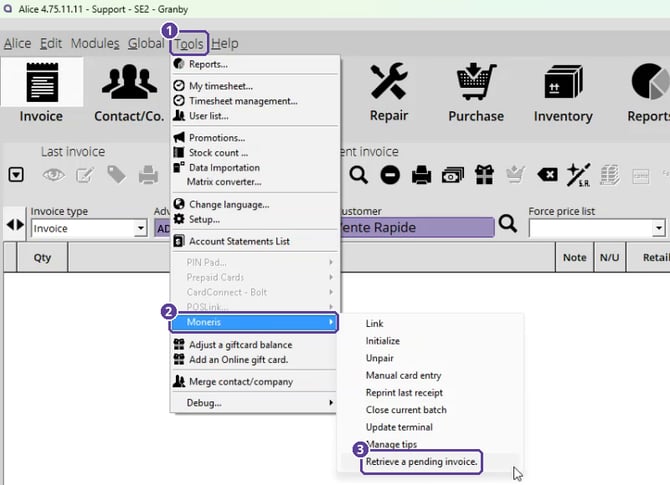Image resolution: width=670 pixels, height=485 pixels.
Task: Expand the Debug submenu
Action: click(255, 403)
